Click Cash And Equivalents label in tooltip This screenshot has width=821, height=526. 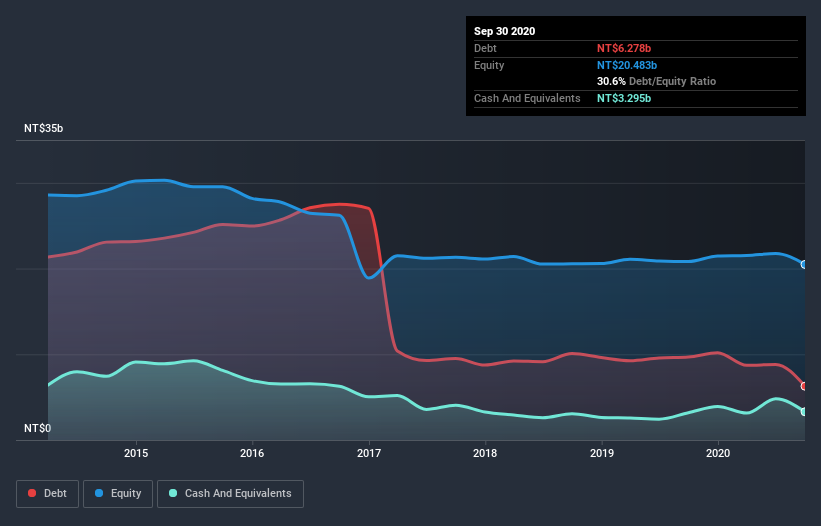[527, 98]
